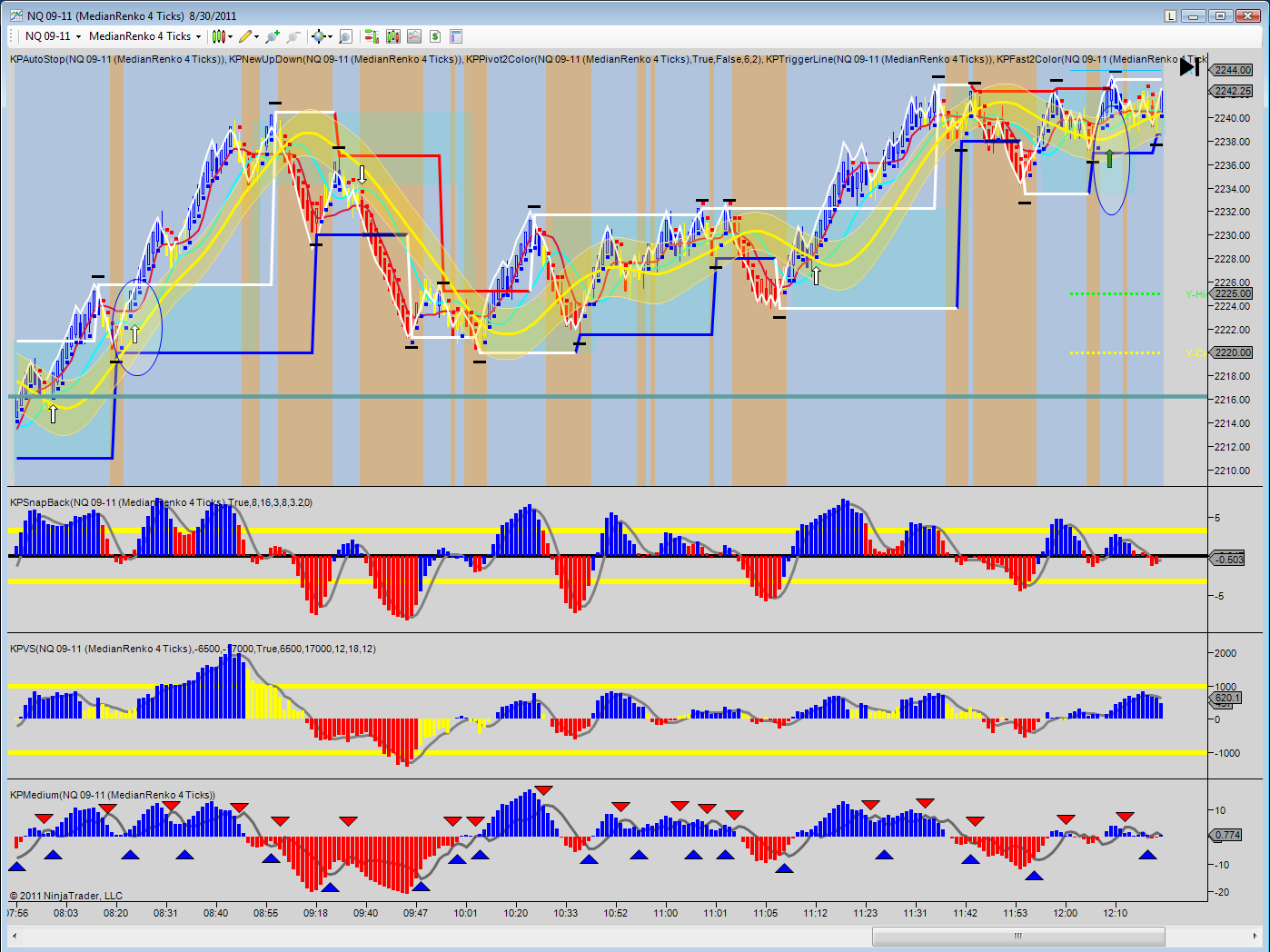The image size is (1270, 952).
Task: Click the 11:00 time axis label
Action: pyautogui.click(x=665, y=913)
